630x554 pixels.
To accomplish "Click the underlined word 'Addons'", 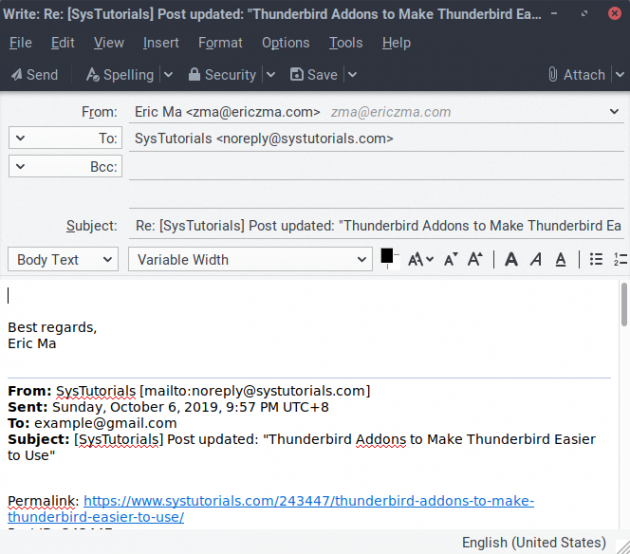I will (x=380, y=440).
